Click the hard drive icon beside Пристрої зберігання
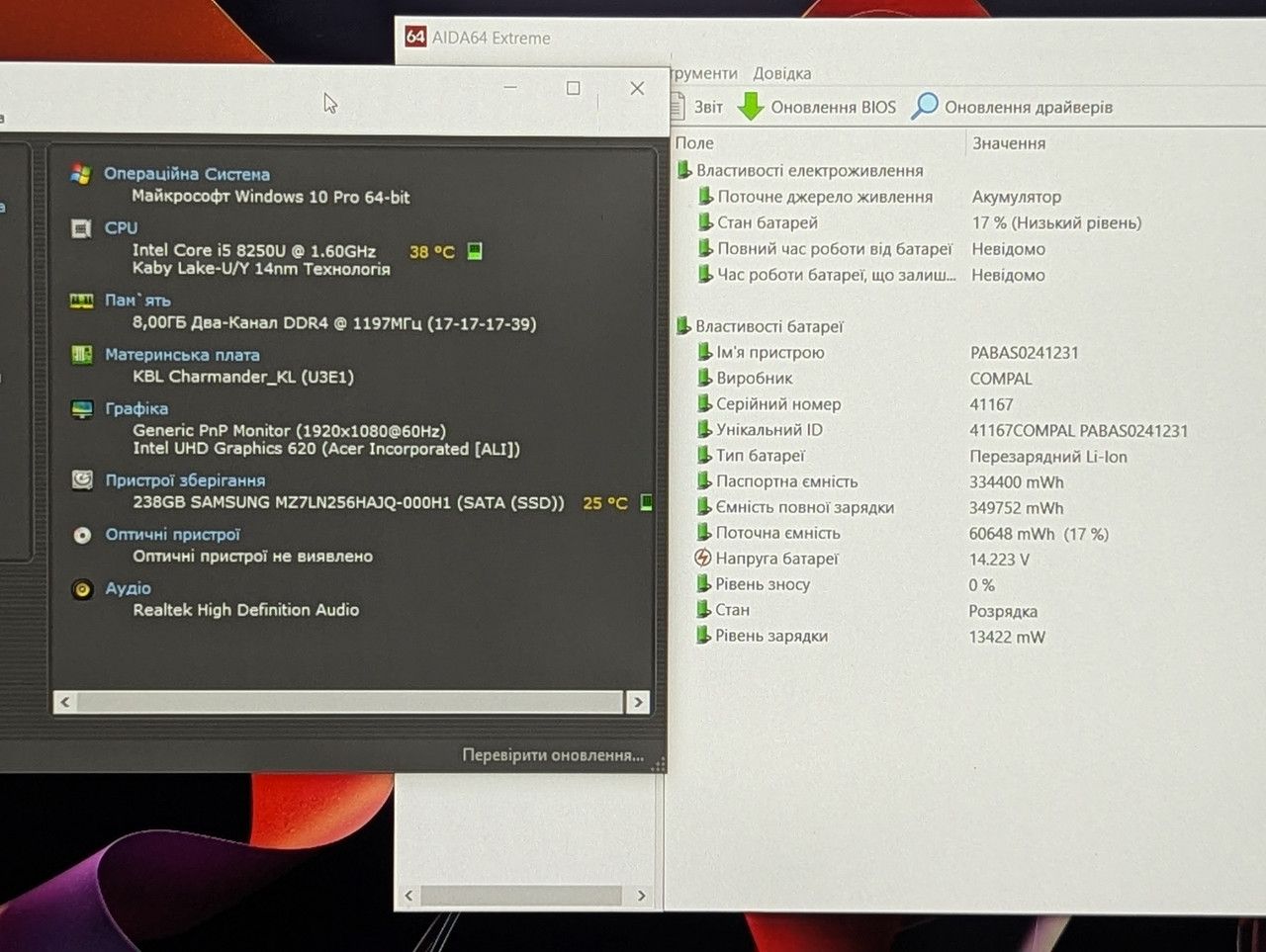The image size is (1266, 952). point(82,480)
